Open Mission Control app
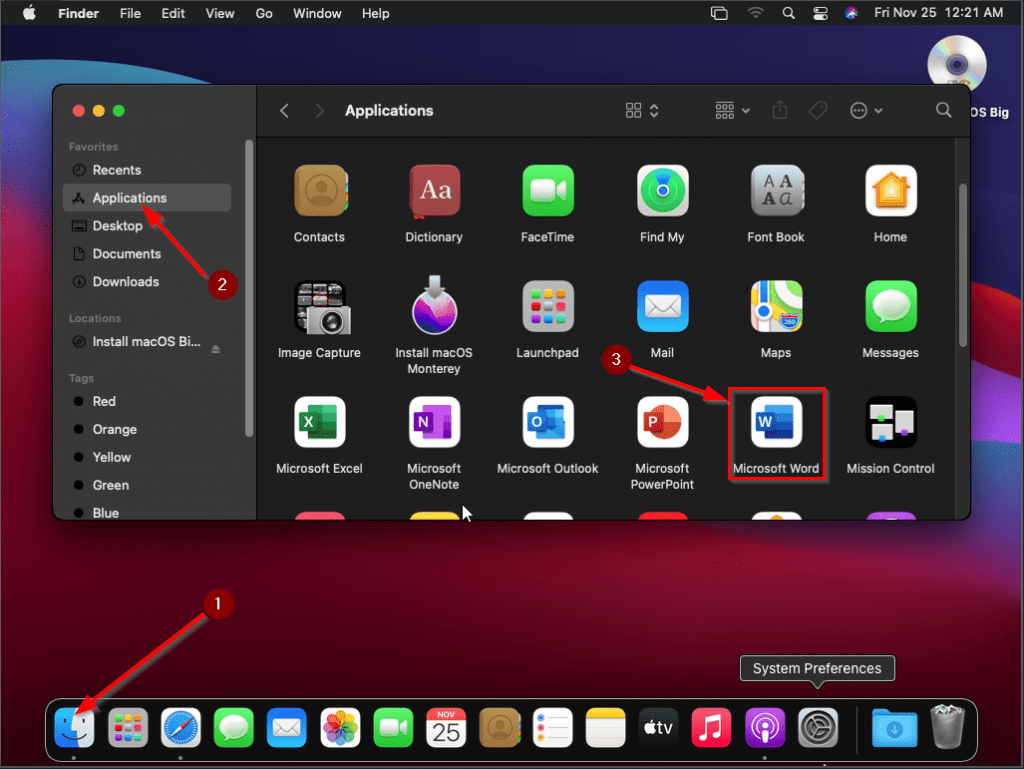The width and height of the screenshot is (1024, 769). tap(891, 422)
